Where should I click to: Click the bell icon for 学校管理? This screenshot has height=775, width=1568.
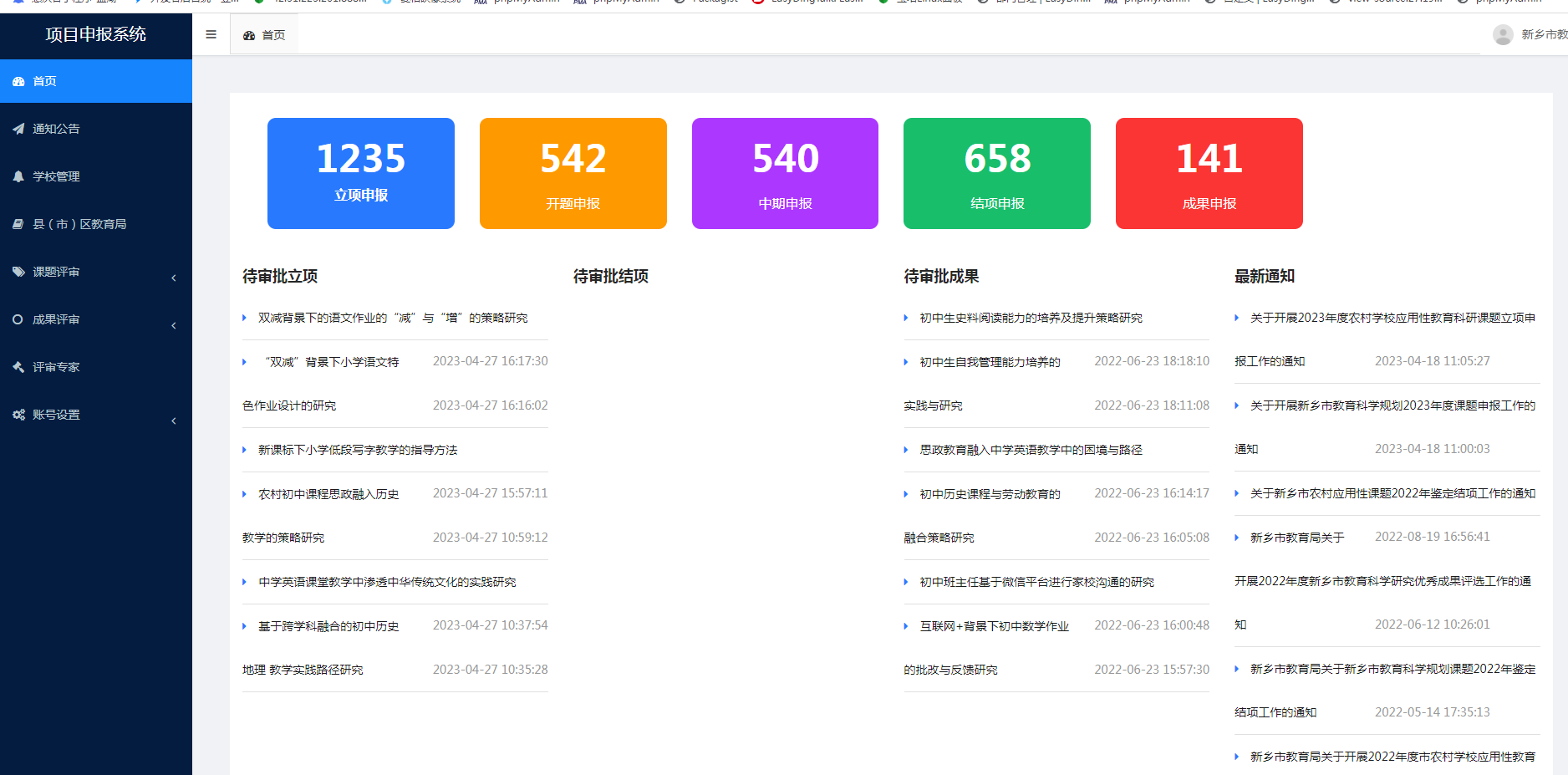point(18,176)
